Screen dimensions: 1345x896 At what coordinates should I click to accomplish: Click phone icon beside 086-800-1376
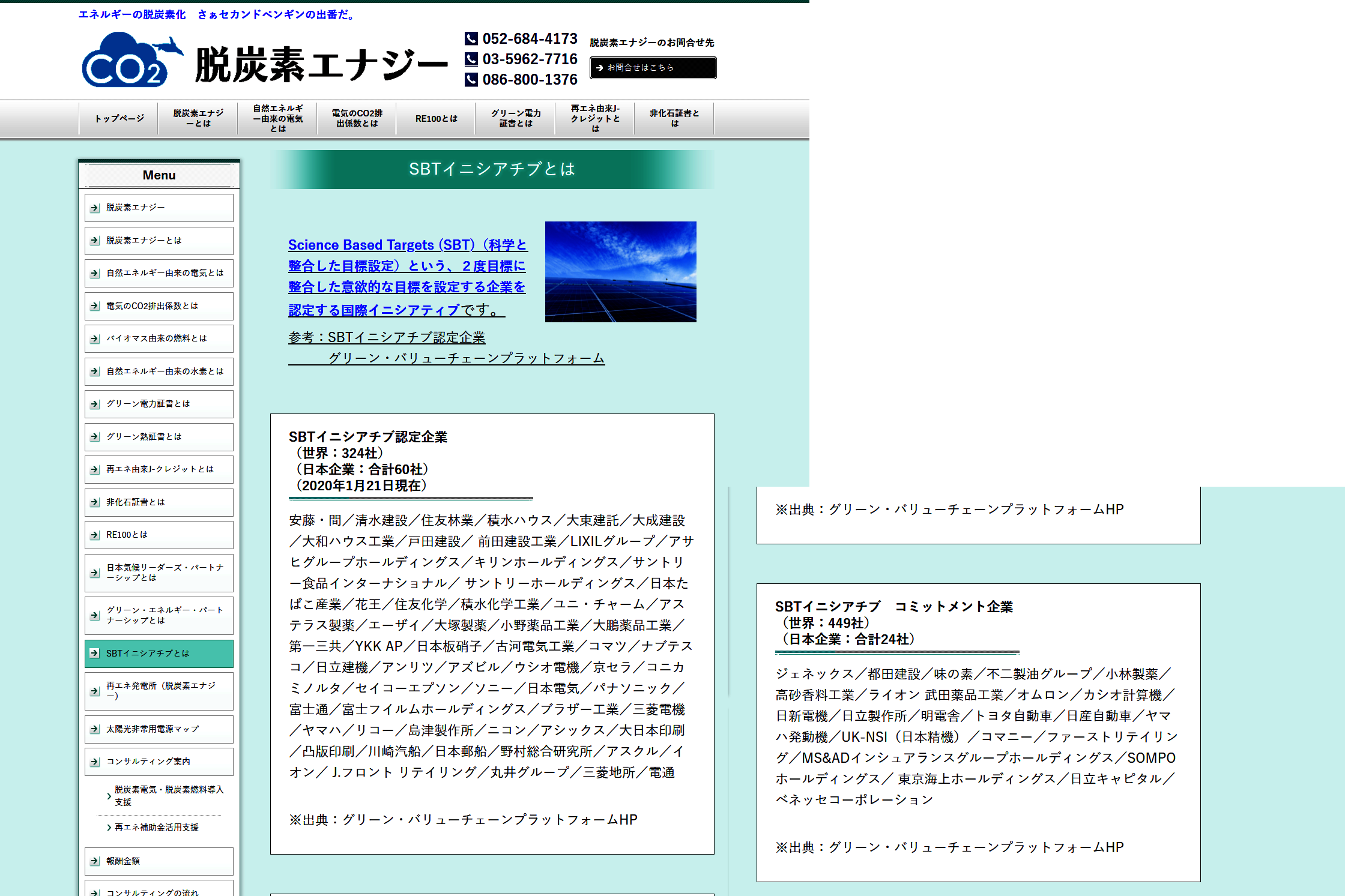[x=471, y=80]
